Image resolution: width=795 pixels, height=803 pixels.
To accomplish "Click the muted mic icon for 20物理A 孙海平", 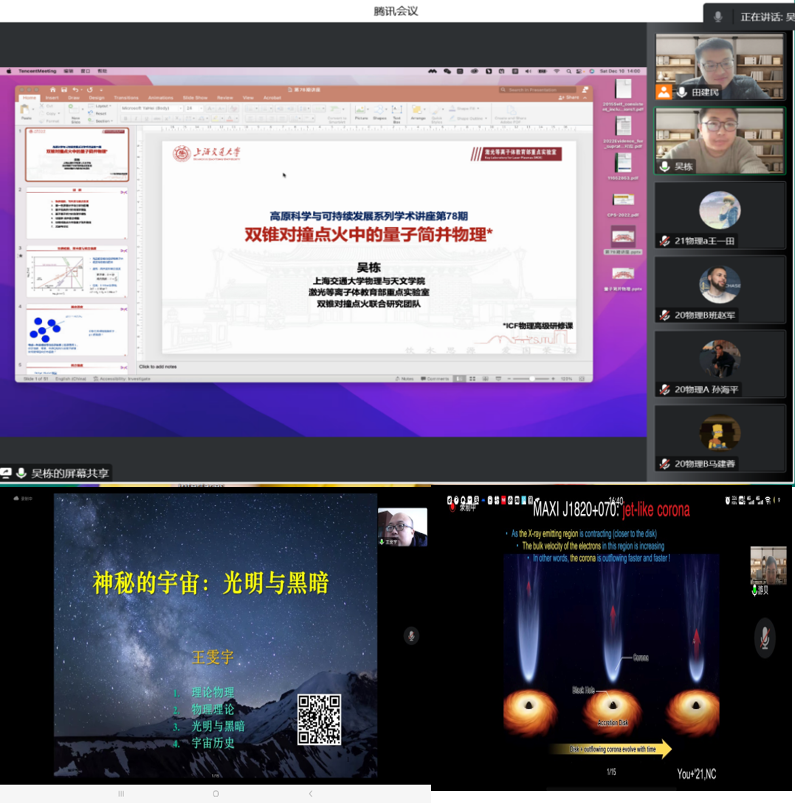I will pos(664,389).
